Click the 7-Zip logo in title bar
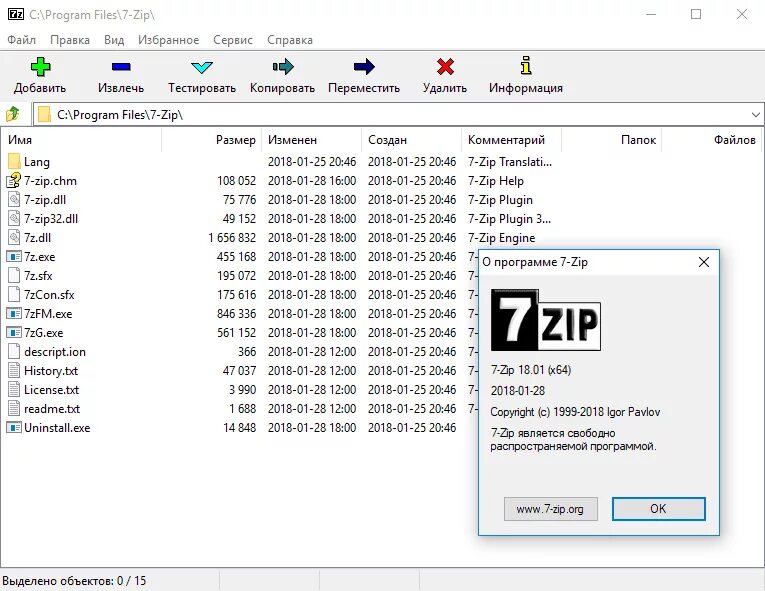The image size is (765, 591). point(16,14)
